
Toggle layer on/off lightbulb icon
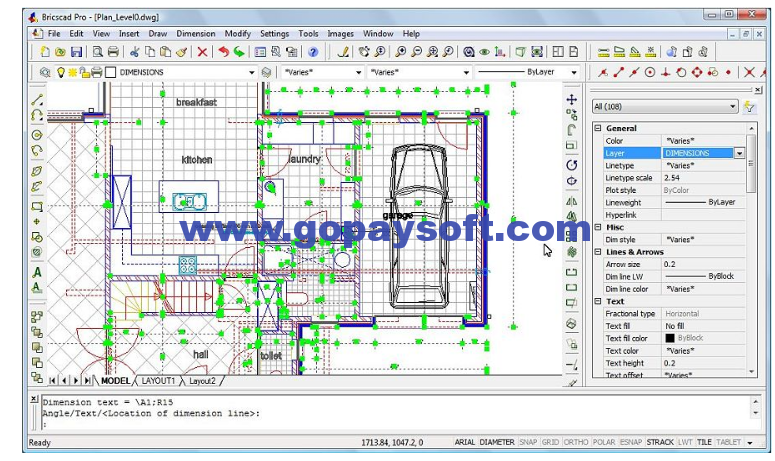pos(61,73)
